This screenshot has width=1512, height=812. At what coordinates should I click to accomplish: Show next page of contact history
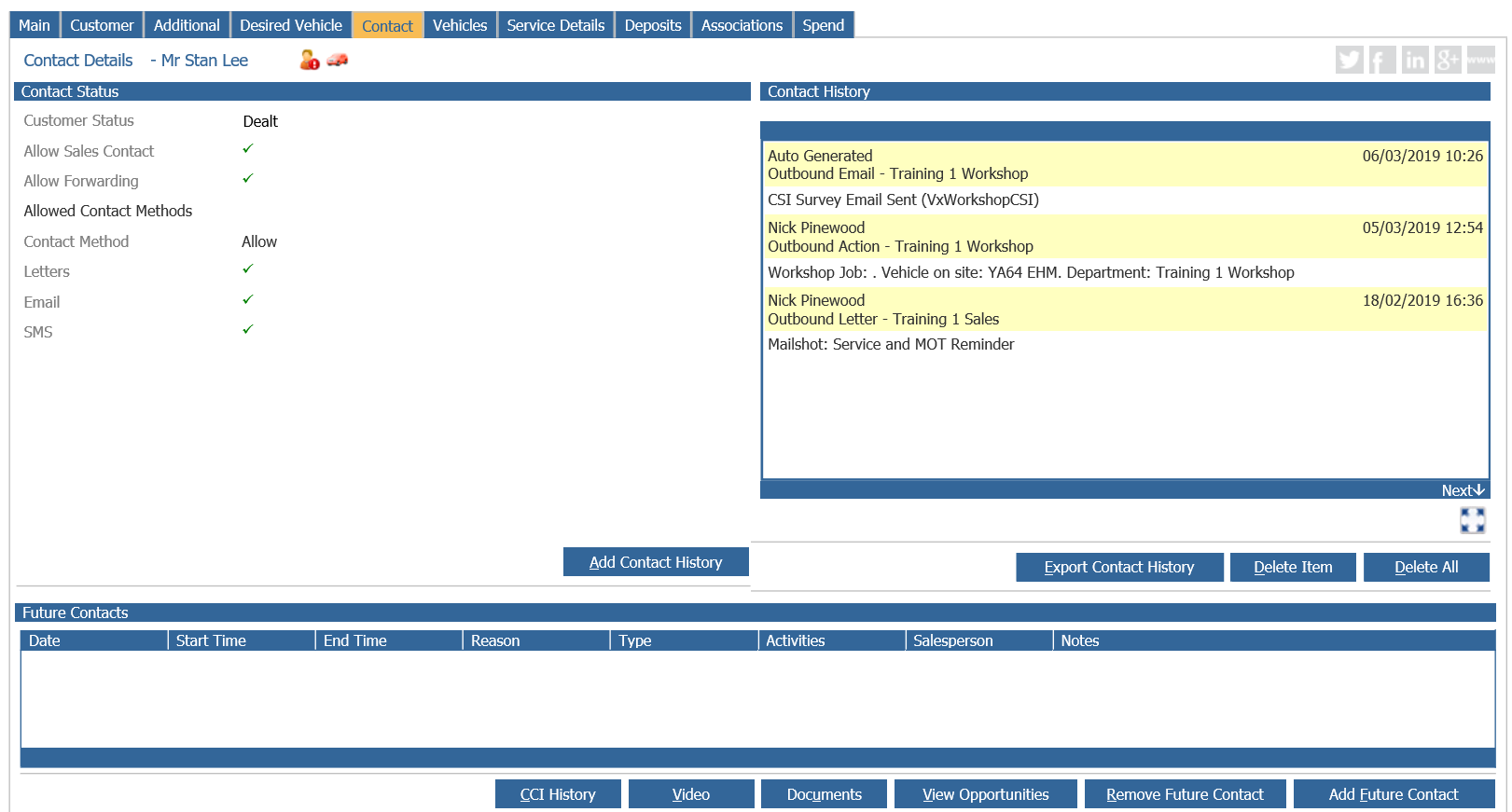point(1463,490)
